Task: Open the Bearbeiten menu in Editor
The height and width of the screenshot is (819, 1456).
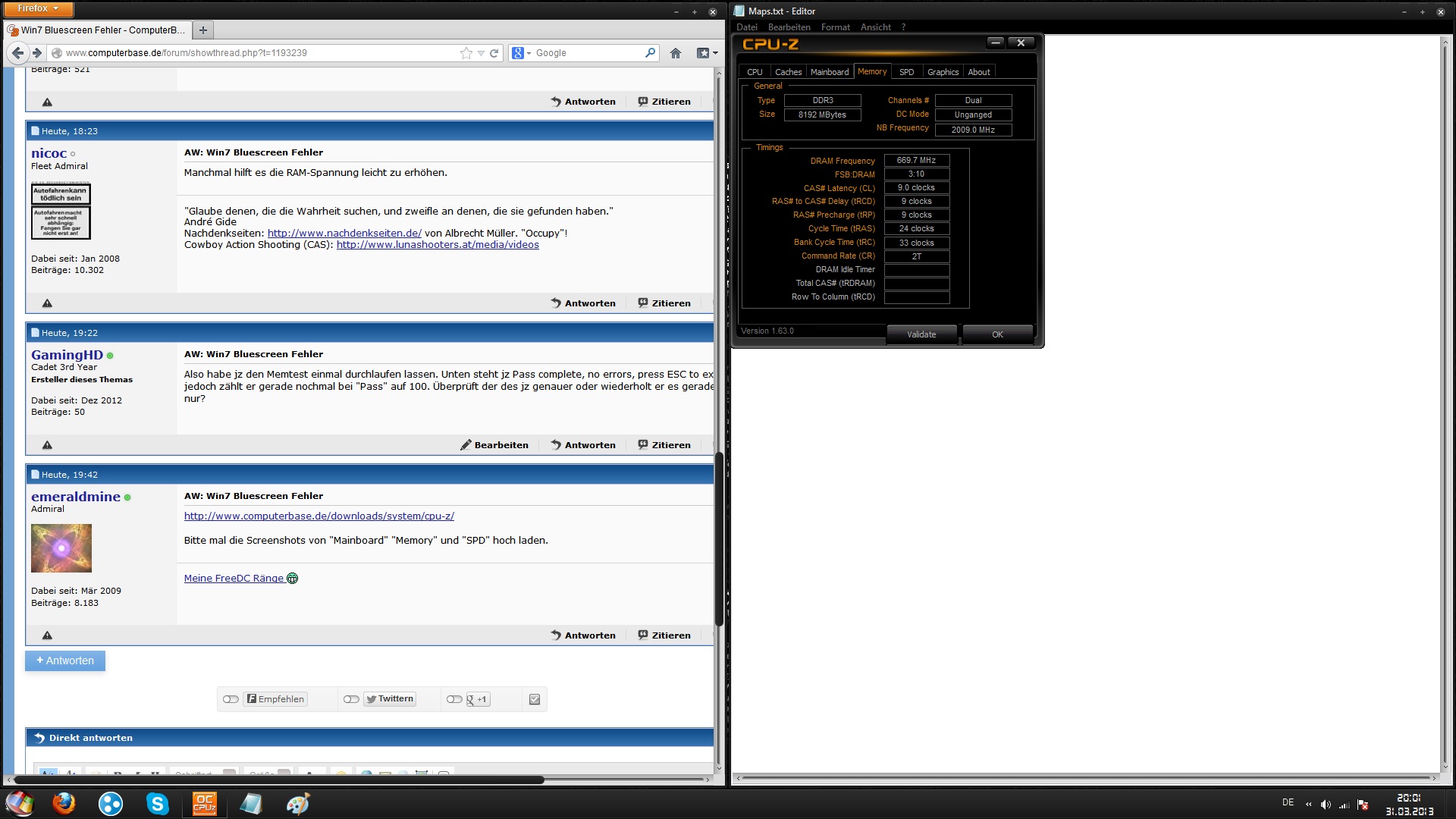Action: coord(789,27)
